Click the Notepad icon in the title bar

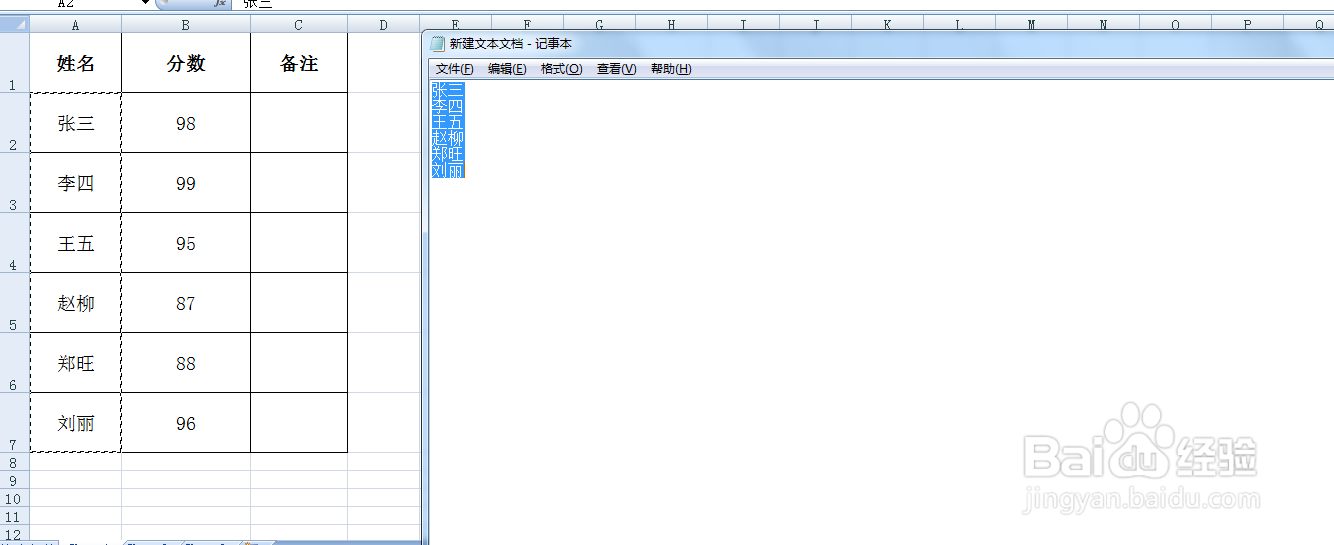coord(437,43)
